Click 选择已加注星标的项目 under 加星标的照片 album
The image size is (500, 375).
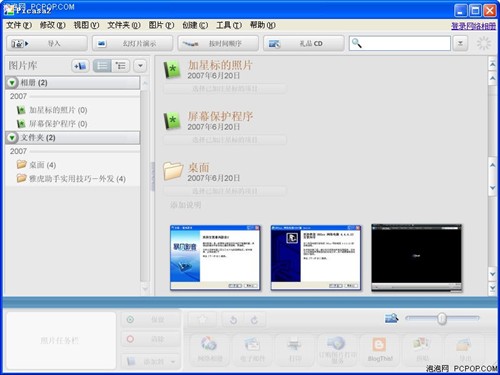(x=225, y=89)
